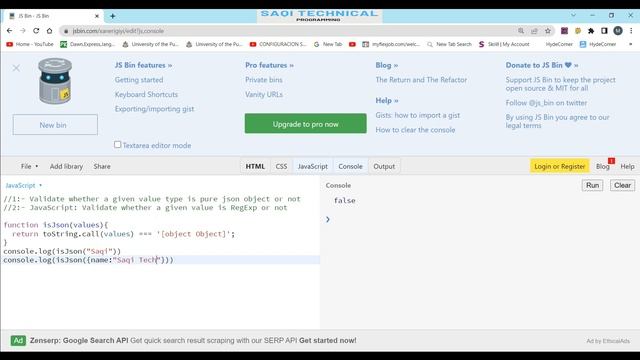The height and width of the screenshot is (360, 640).
Task: Click Login or Register button
Action: [560, 166]
